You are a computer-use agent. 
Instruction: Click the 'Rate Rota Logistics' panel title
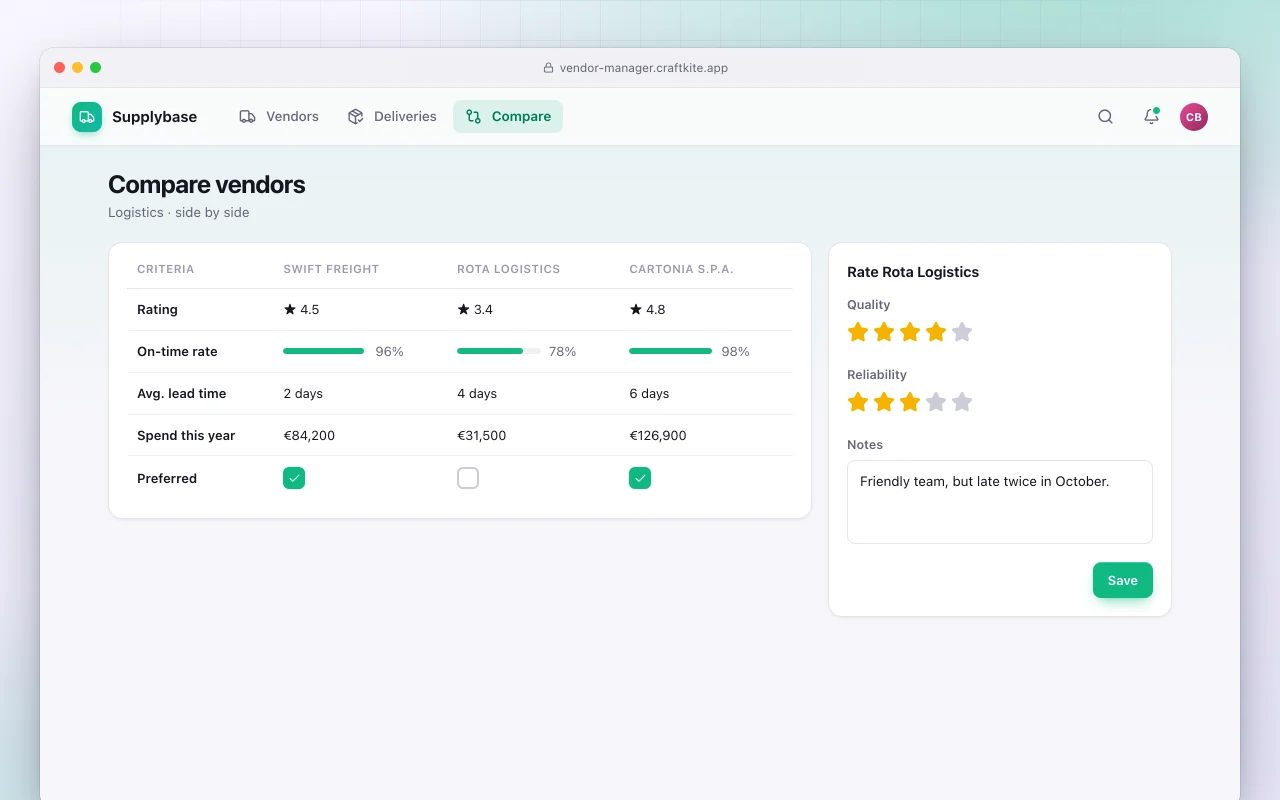pyautogui.click(x=913, y=272)
